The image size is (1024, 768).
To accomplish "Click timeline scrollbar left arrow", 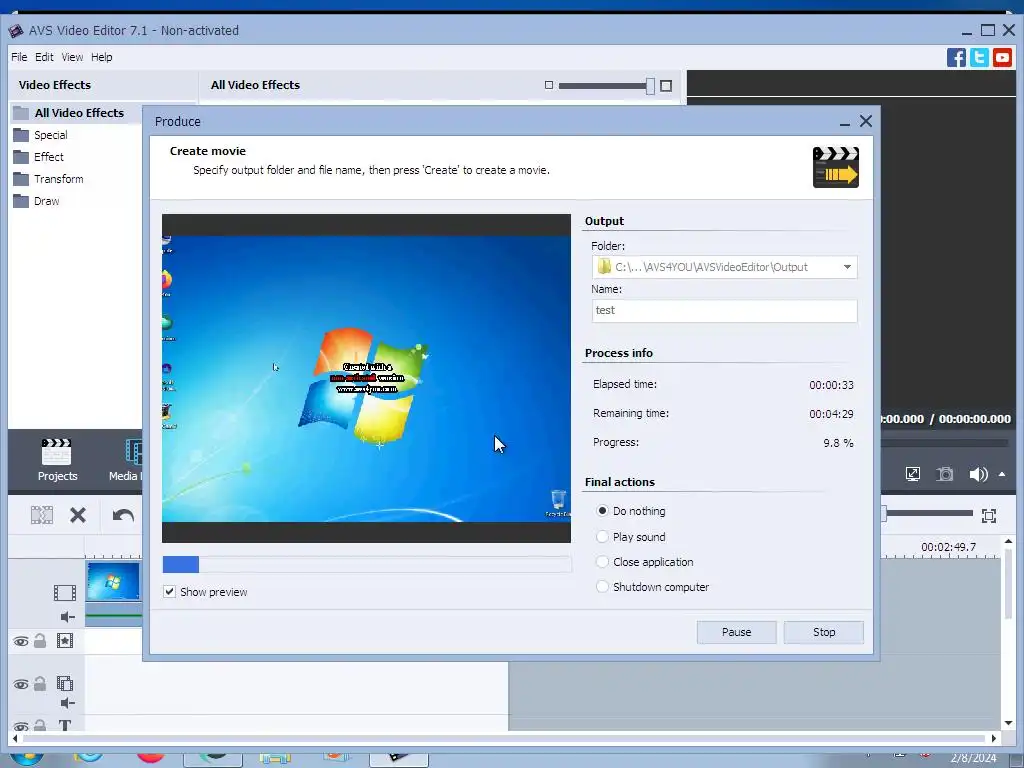I will pos(14,739).
